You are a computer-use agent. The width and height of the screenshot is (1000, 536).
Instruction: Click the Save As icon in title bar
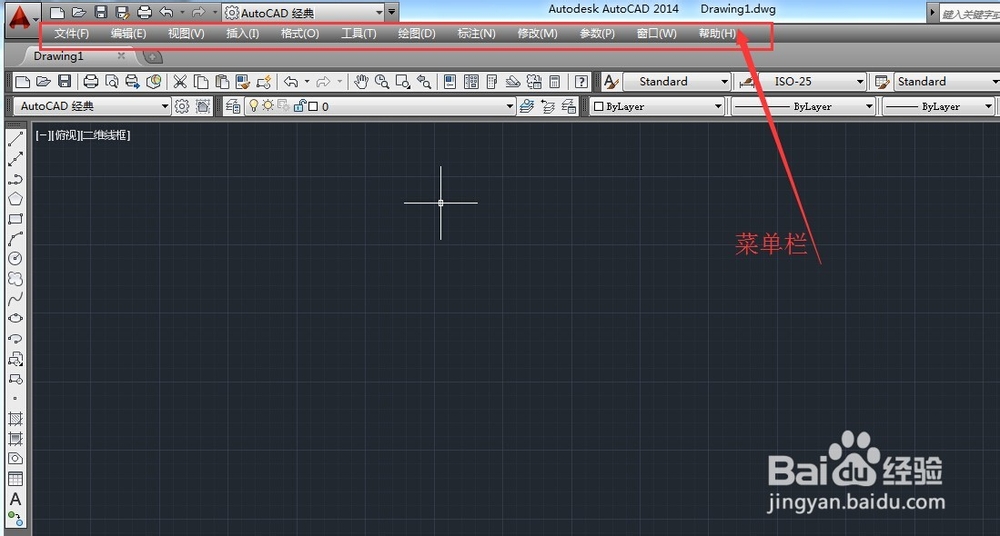122,12
